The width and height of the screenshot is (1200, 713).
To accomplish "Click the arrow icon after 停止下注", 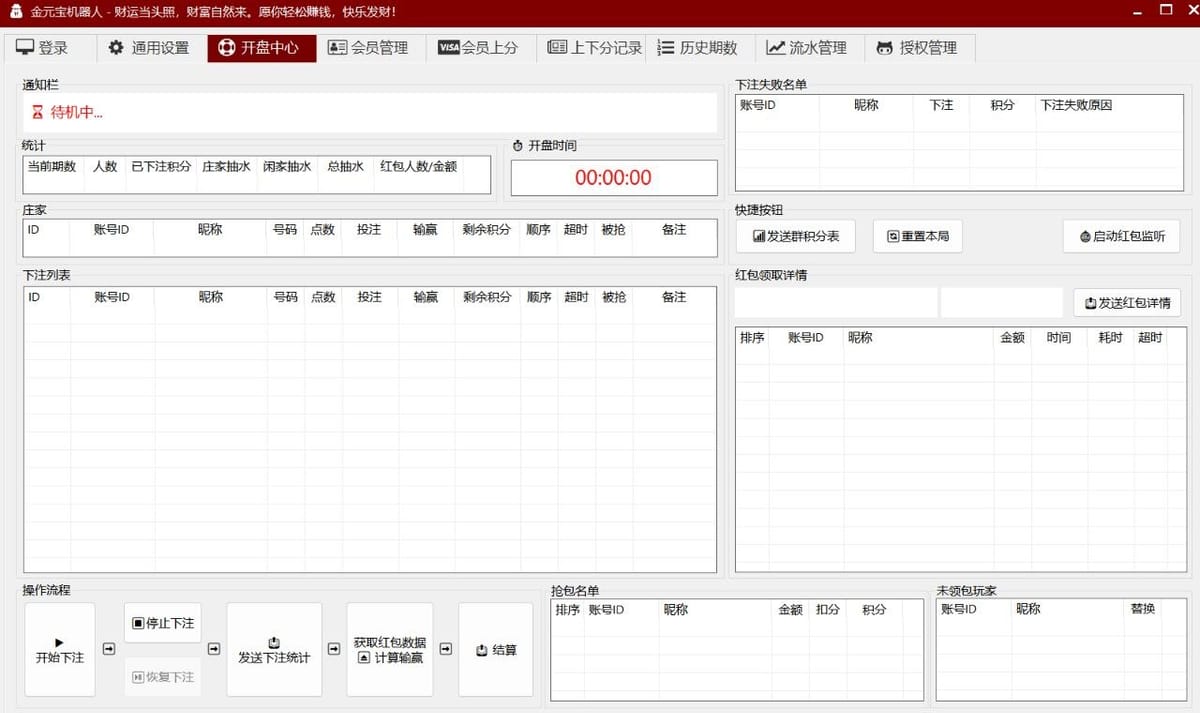I will [x=213, y=649].
